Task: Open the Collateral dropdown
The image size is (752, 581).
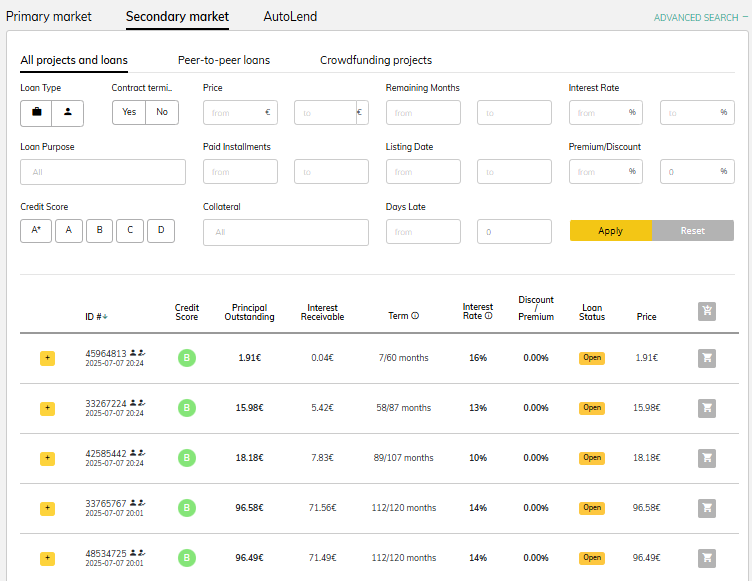Action: (286, 233)
